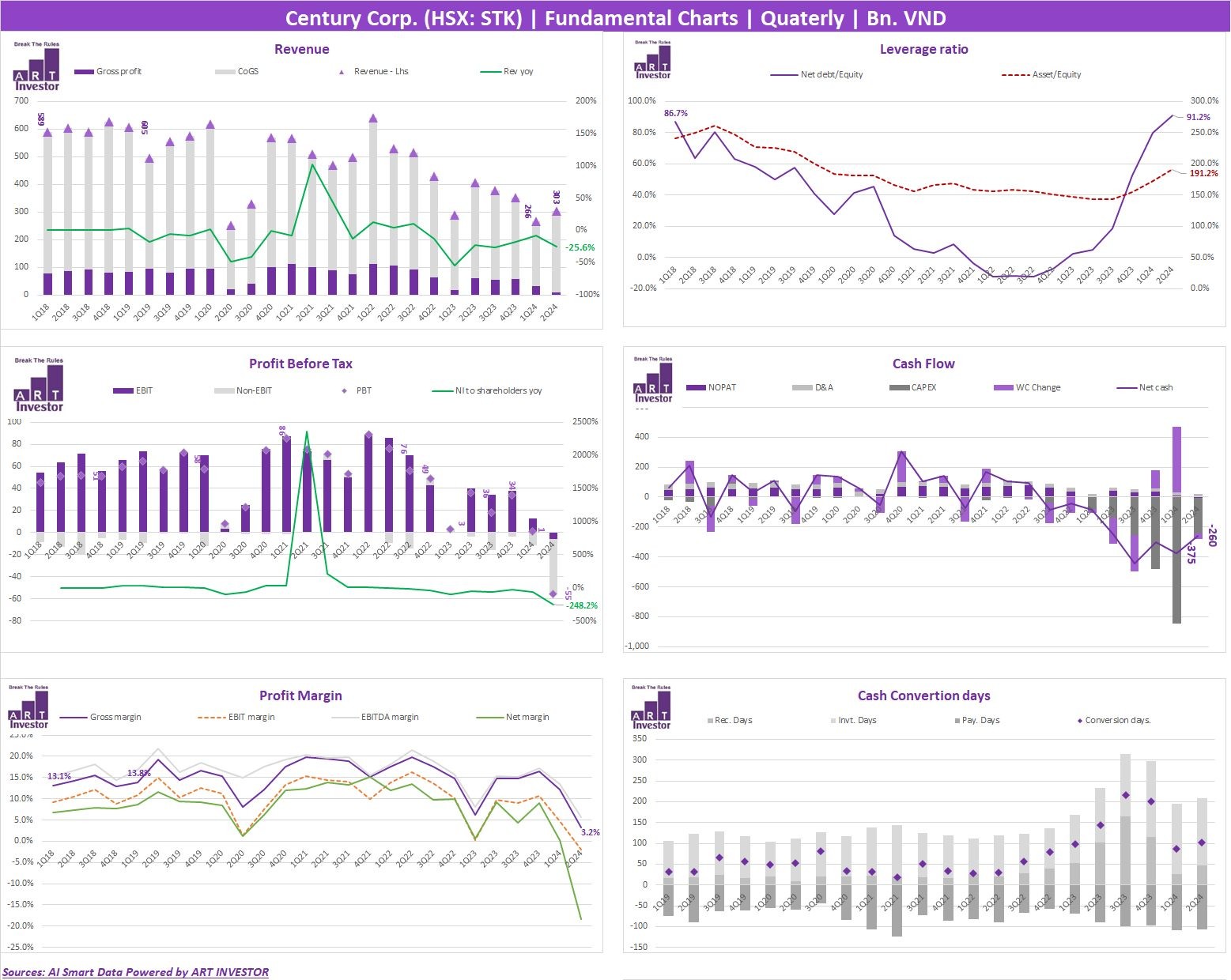Click the Pay. Days legend entry
The height and width of the screenshot is (980, 1231).
977,721
